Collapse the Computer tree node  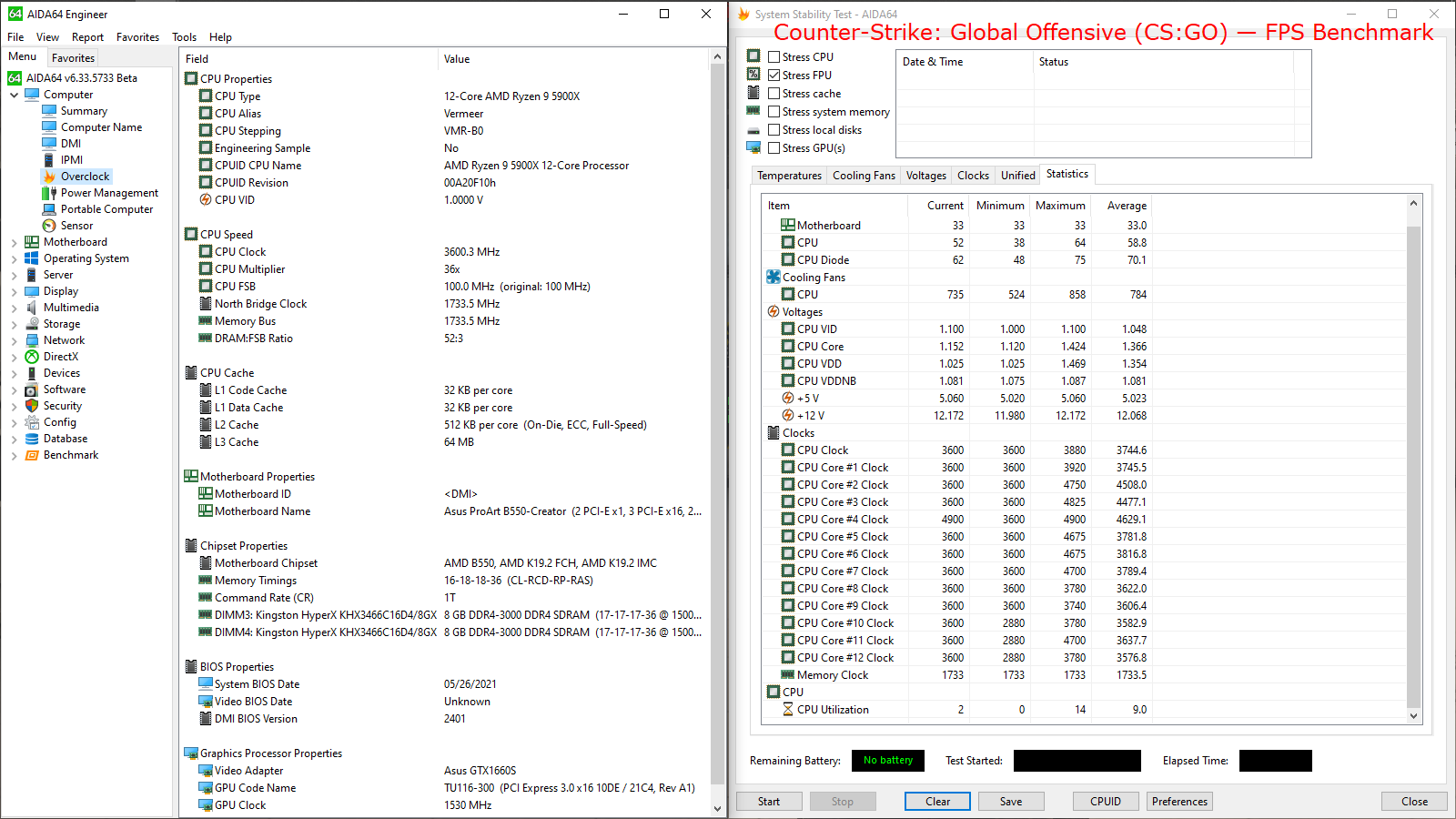(15, 95)
